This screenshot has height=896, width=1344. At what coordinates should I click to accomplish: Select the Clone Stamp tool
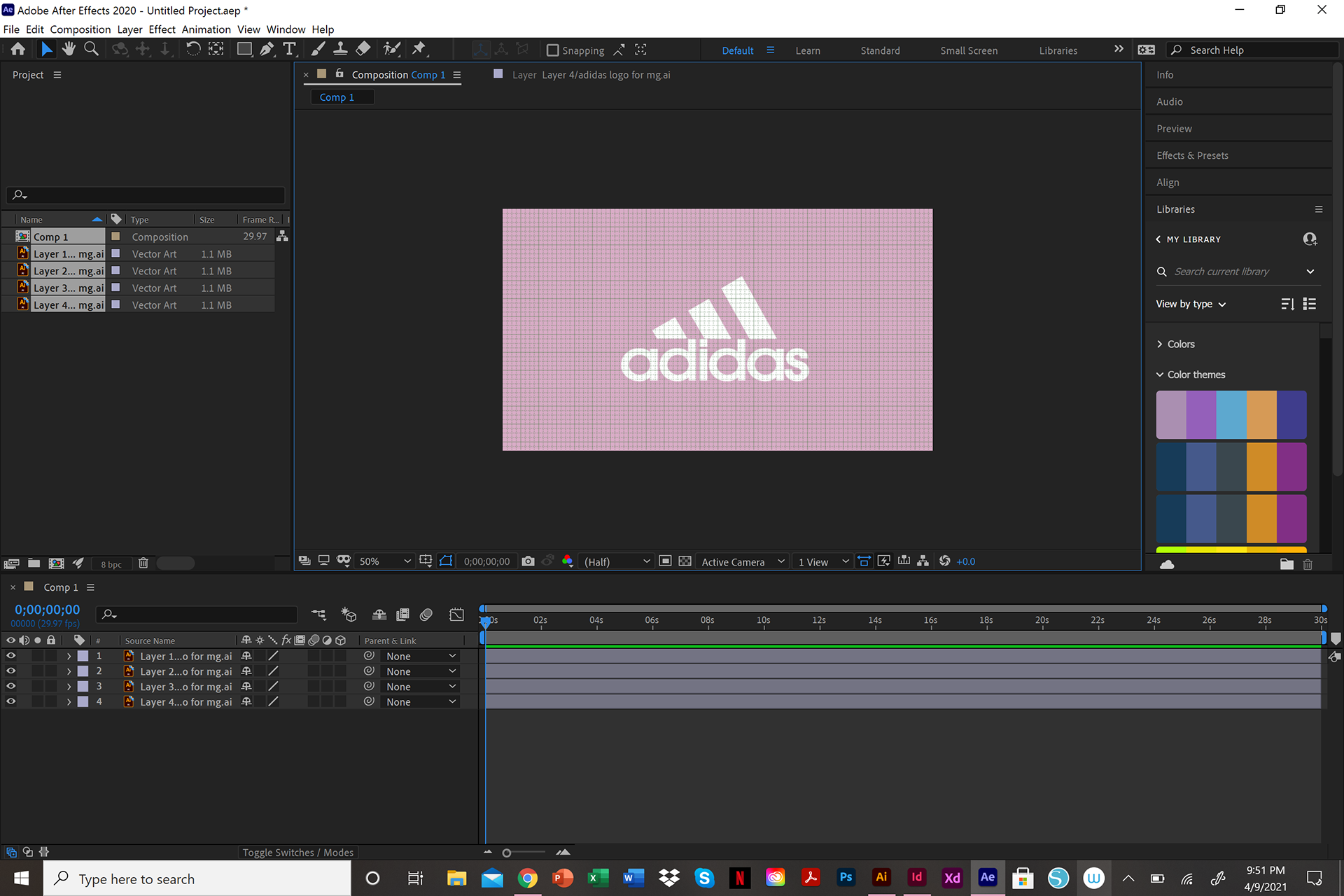[340, 49]
